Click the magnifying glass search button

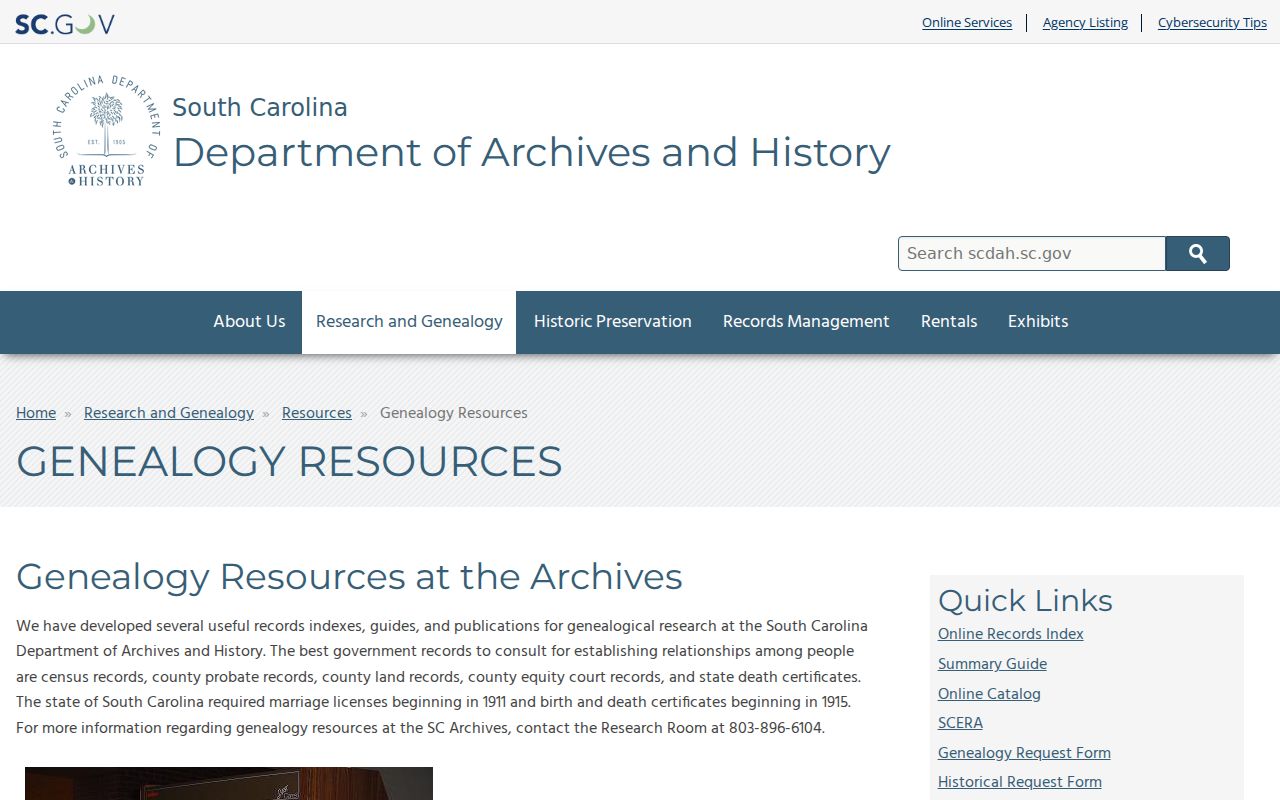pyautogui.click(x=1198, y=254)
